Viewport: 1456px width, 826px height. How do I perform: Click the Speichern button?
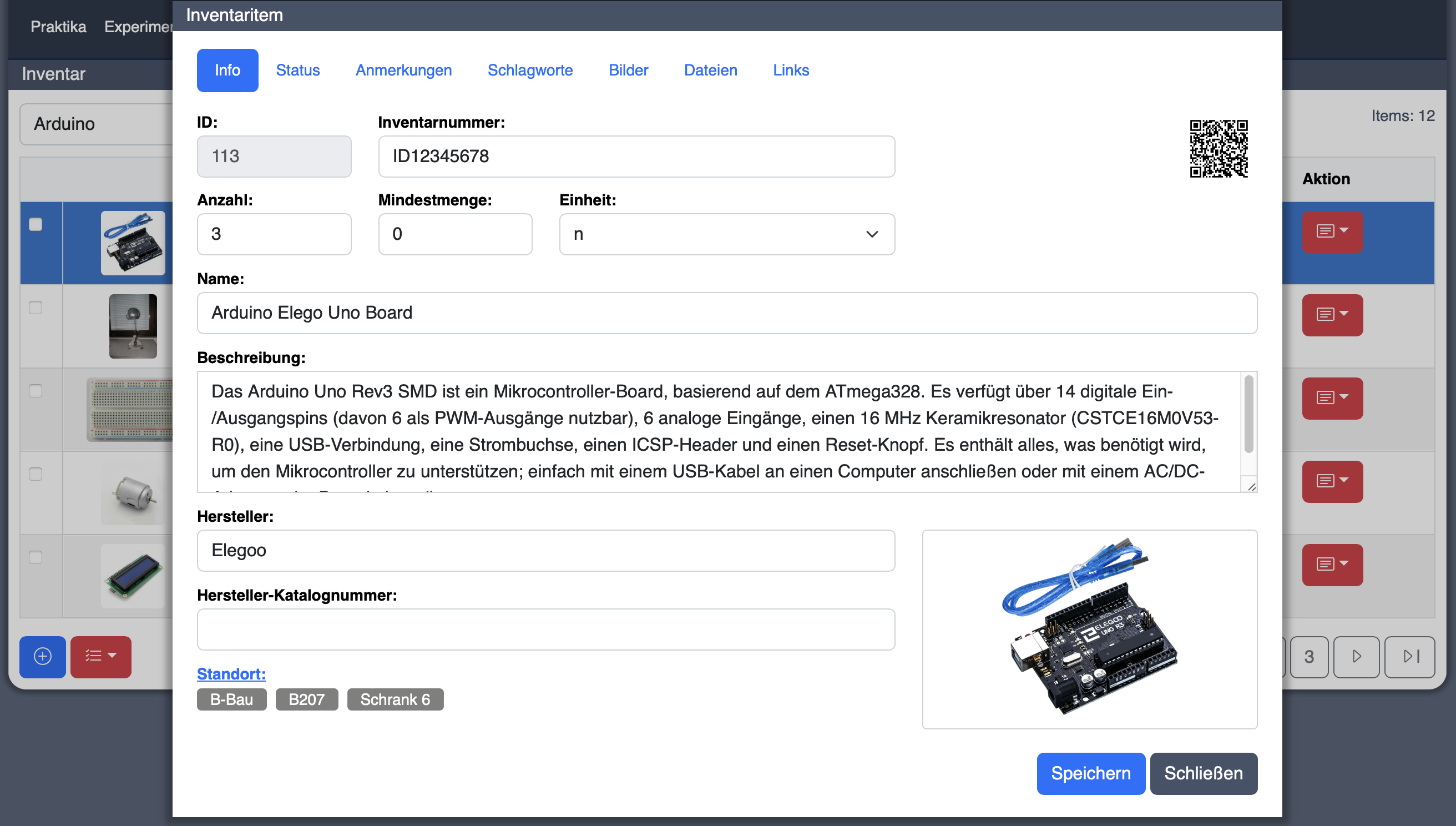click(x=1091, y=773)
